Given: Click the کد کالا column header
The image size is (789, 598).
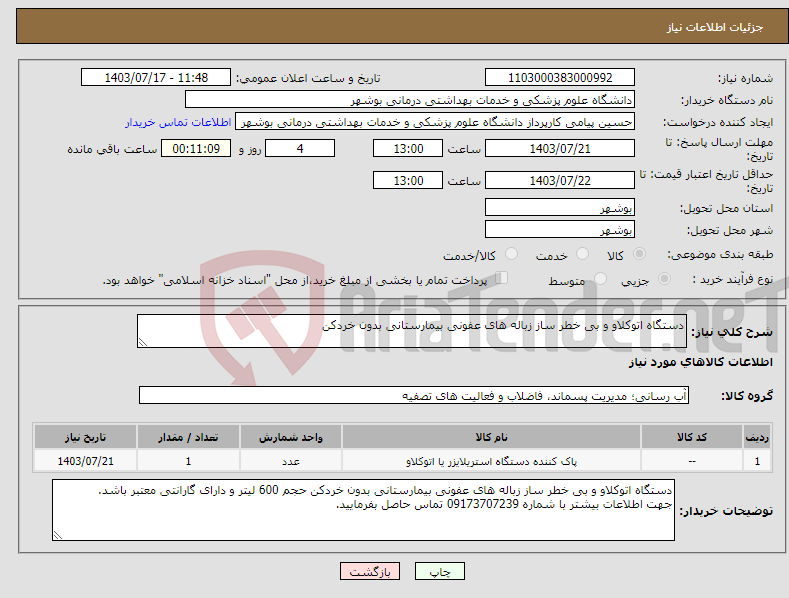Looking at the screenshot, I should 692,437.
